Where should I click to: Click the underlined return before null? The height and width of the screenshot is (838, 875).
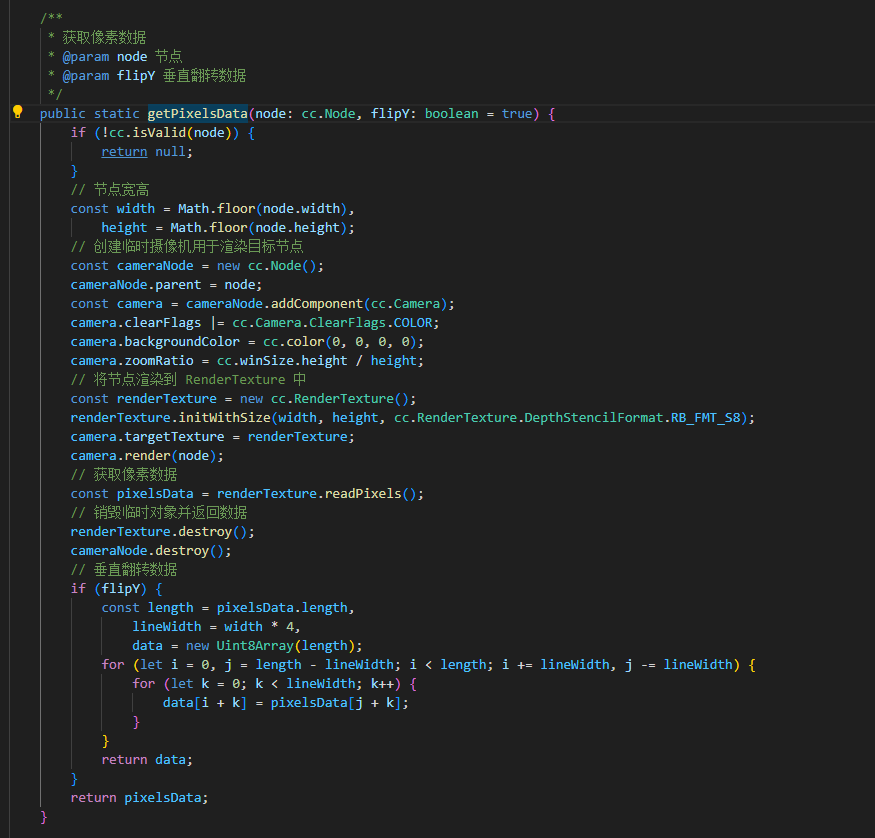124,152
